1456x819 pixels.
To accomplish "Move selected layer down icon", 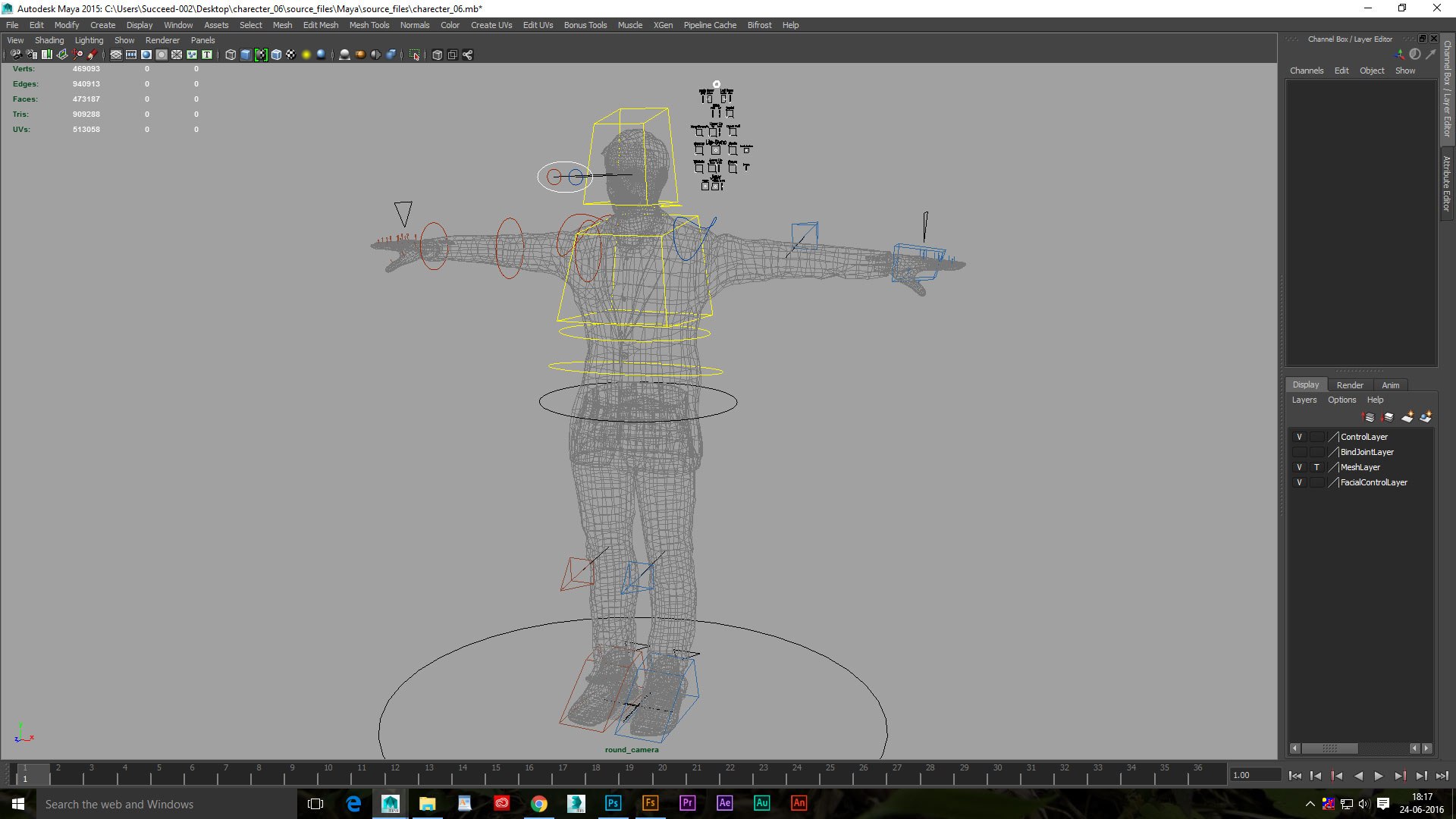I will coord(1388,417).
